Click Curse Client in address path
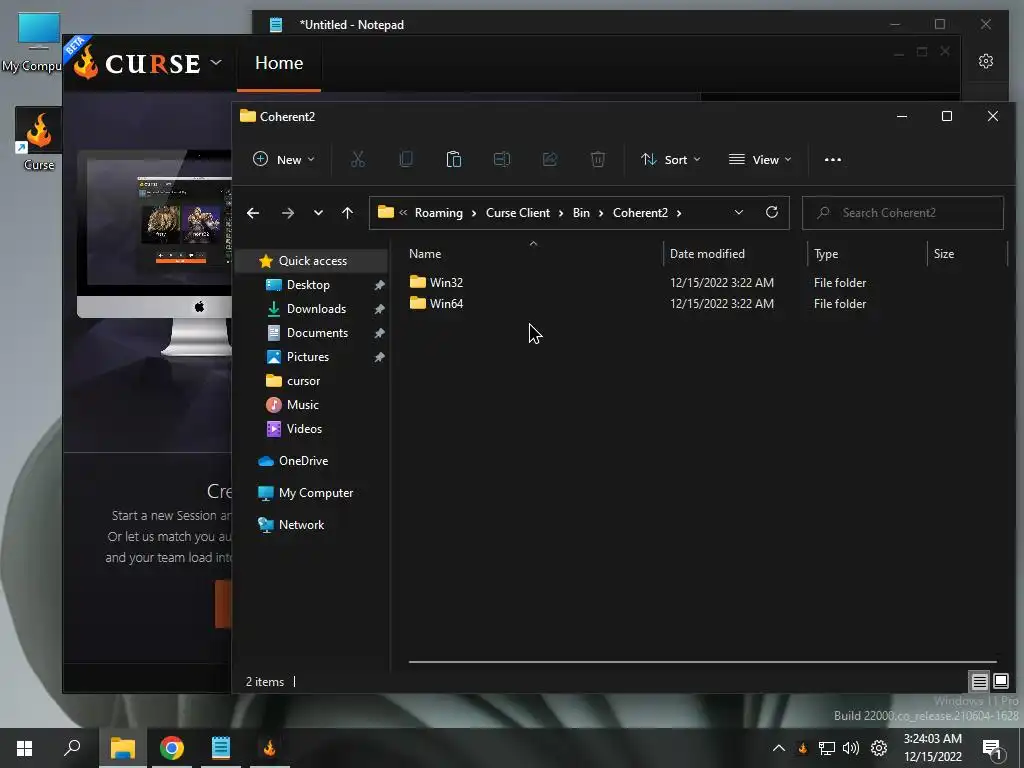Image resolution: width=1024 pixels, height=768 pixels. (518, 213)
